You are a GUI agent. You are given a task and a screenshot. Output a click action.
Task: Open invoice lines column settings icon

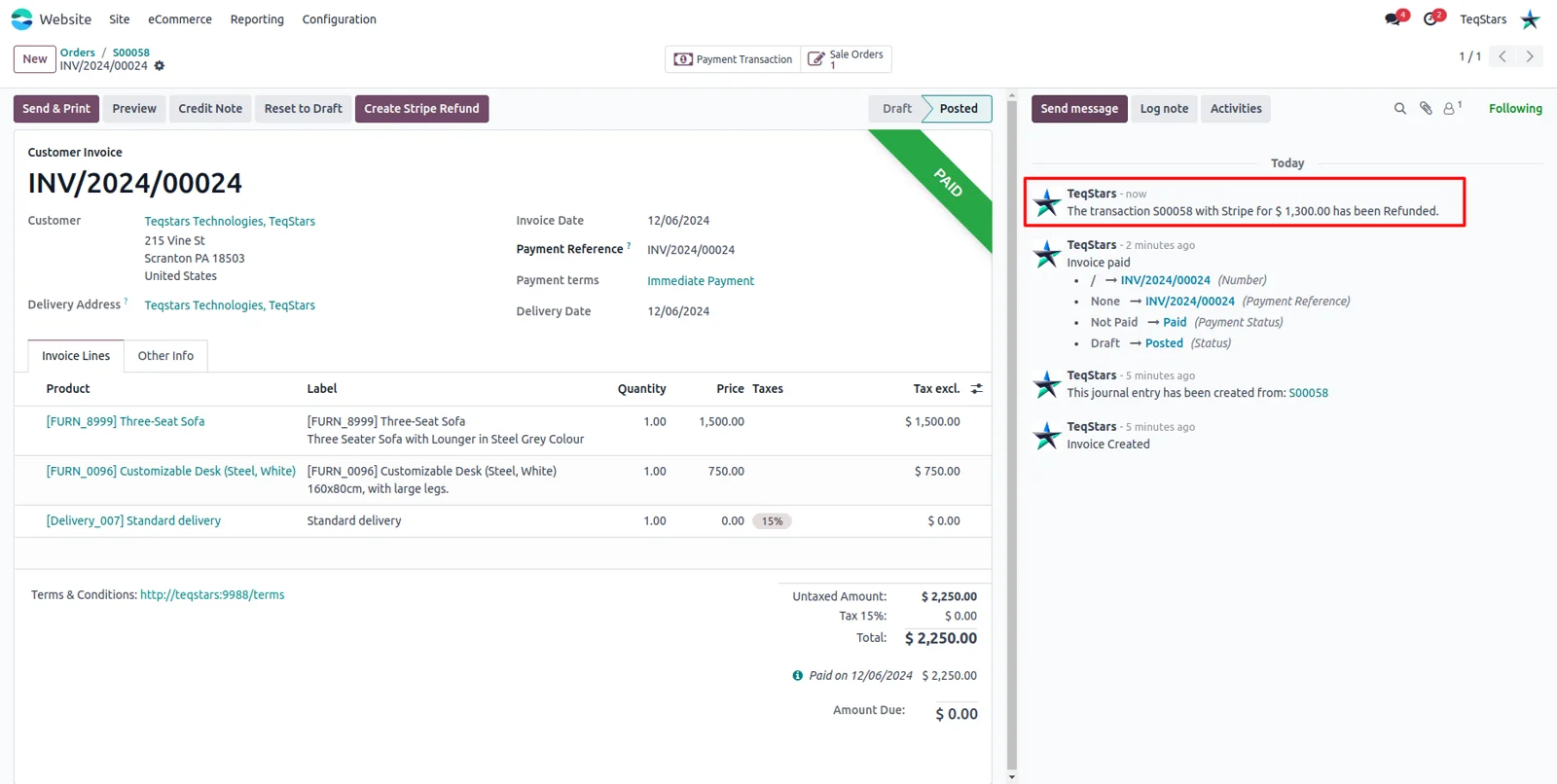pos(977,388)
